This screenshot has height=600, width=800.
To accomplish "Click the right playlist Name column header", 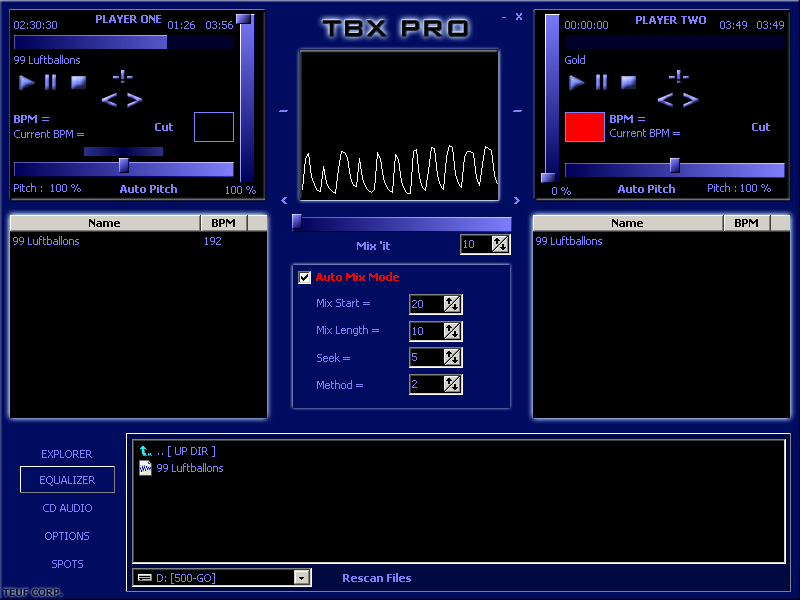I will tap(628, 223).
